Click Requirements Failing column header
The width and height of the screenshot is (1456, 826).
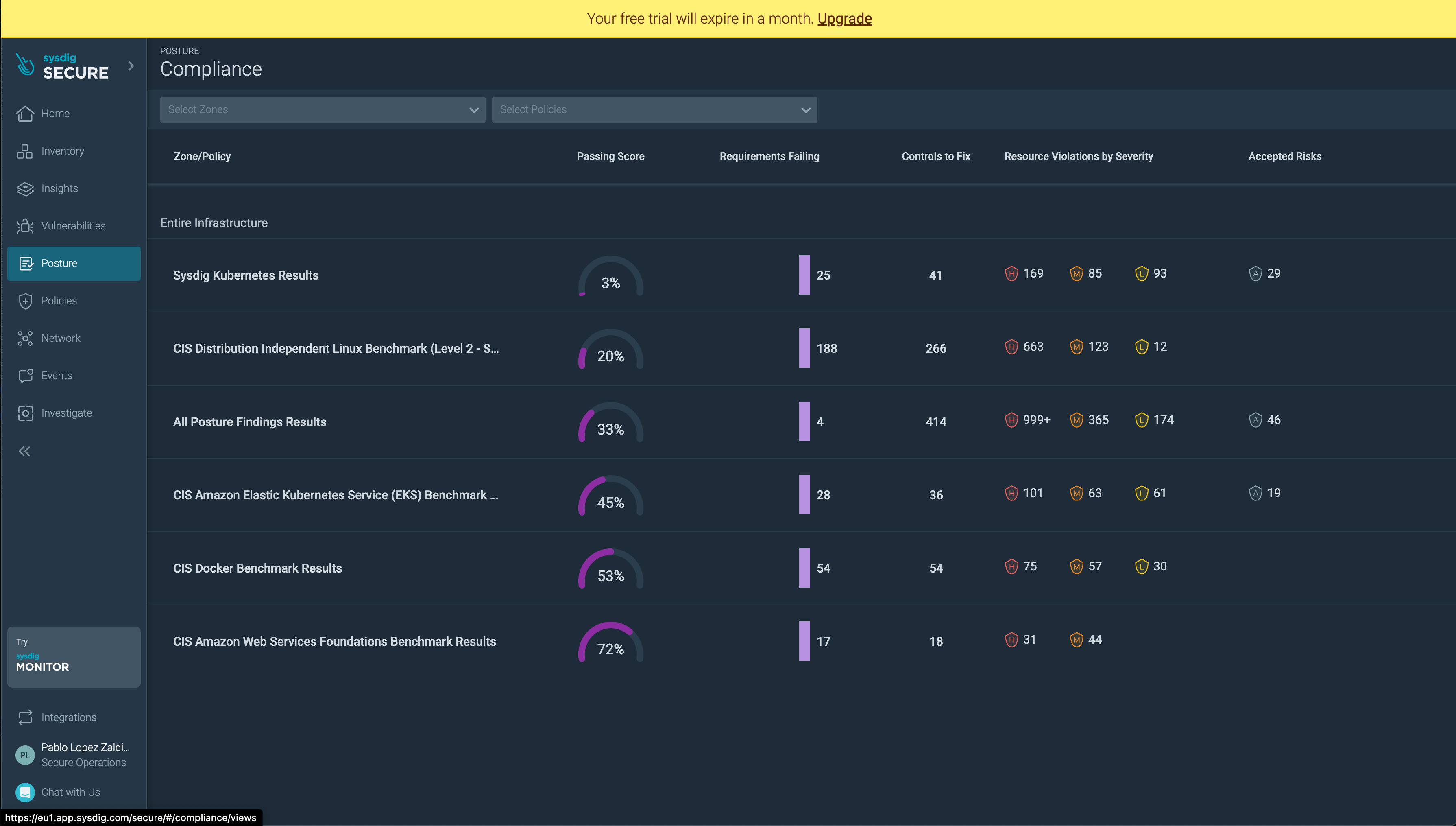click(x=769, y=156)
